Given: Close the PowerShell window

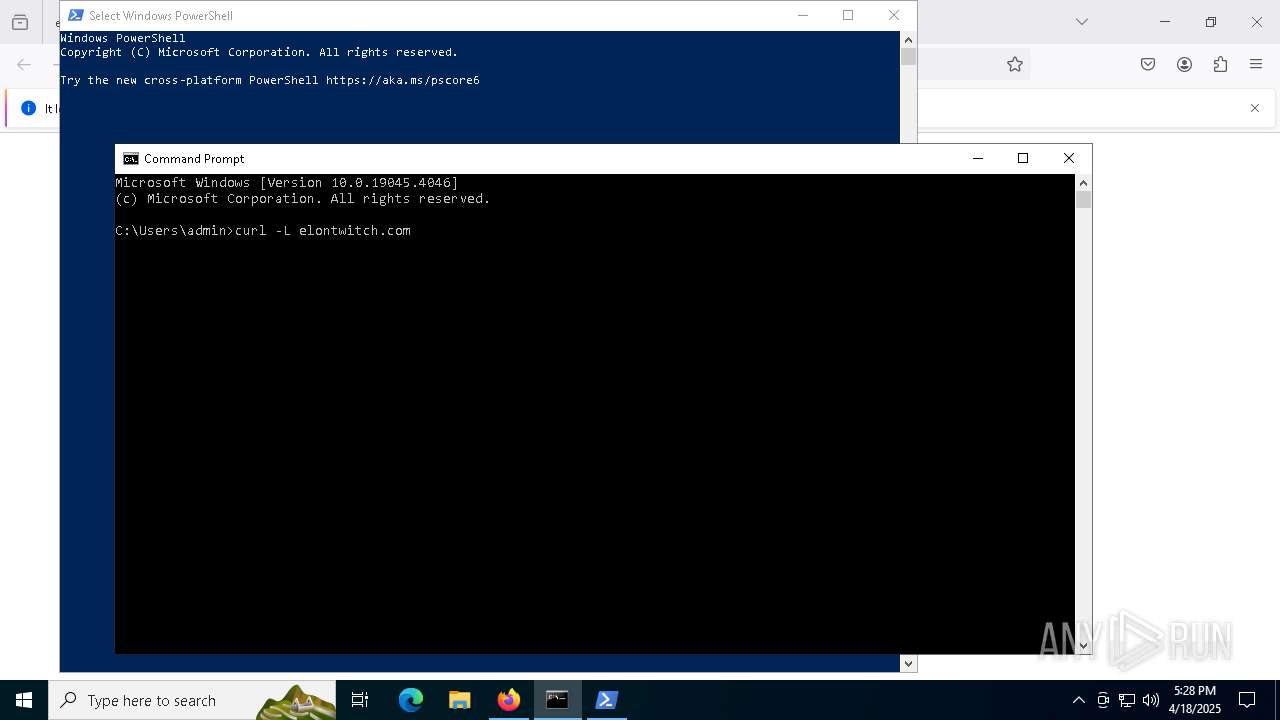Looking at the screenshot, I should pyautogui.click(x=894, y=15).
